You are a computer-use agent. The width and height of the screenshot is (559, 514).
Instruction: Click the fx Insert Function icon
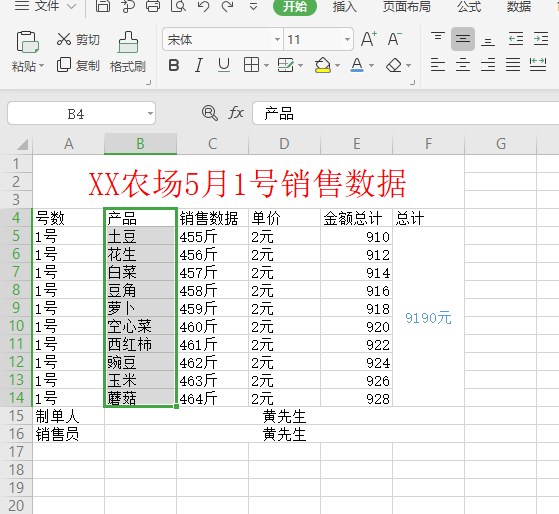pyautogui.click(x=236, y=113)
